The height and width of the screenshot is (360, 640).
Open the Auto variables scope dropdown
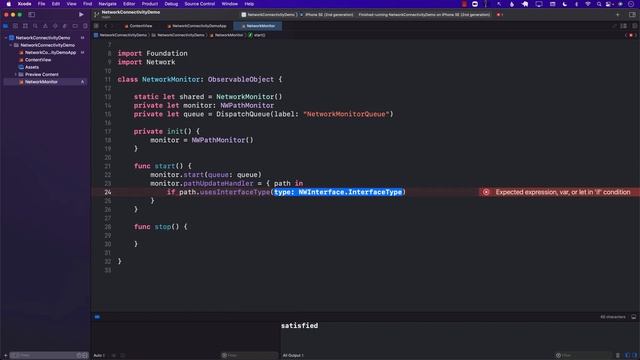point(99,355)
